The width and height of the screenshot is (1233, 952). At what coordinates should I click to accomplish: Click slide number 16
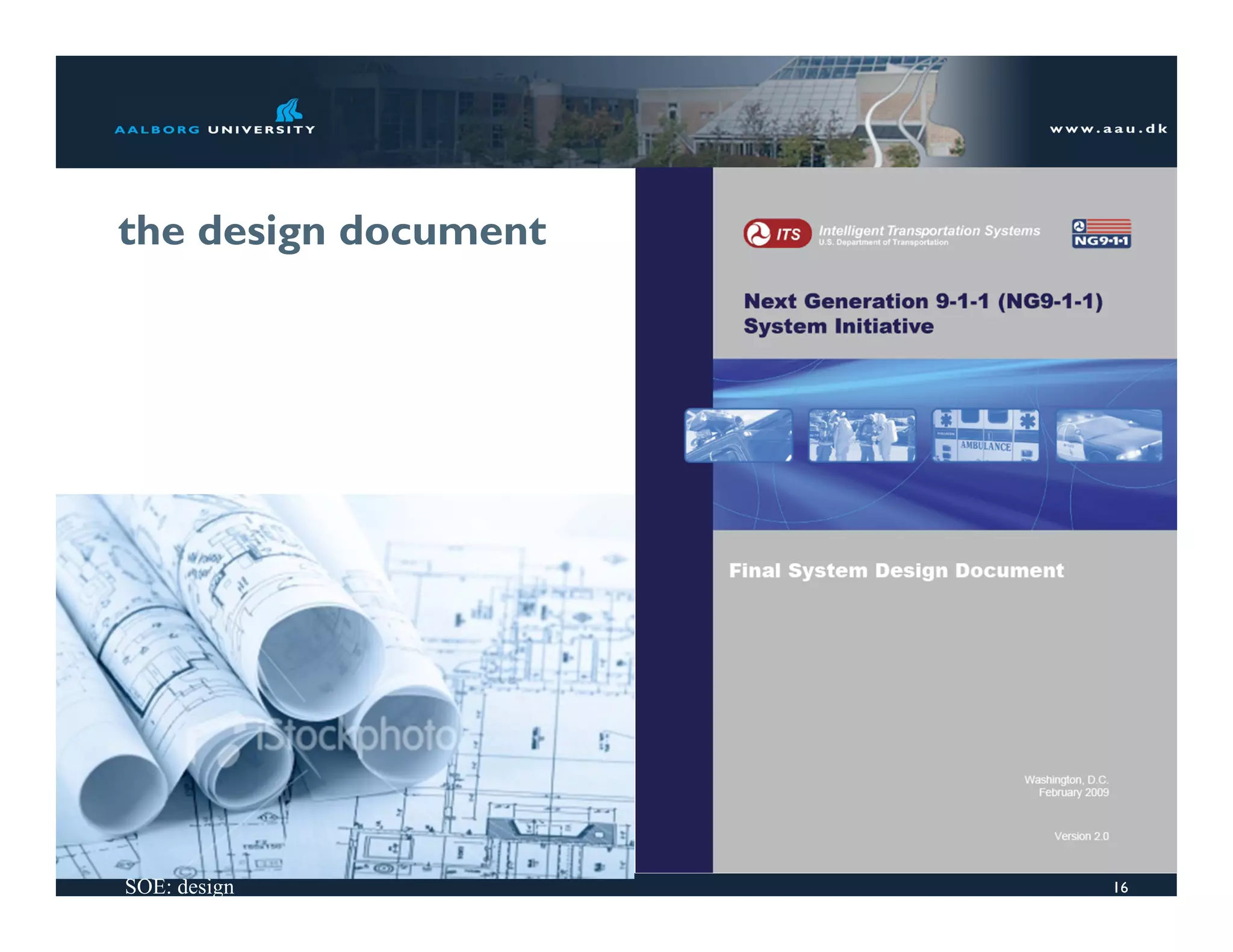coord(1120,888)
